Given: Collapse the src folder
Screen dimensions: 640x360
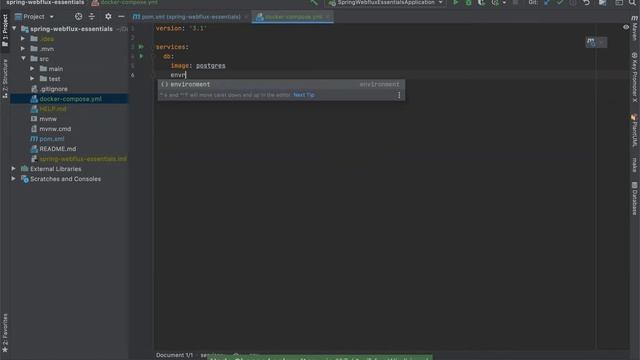Looking at the screenshot, I should [23, 59].
